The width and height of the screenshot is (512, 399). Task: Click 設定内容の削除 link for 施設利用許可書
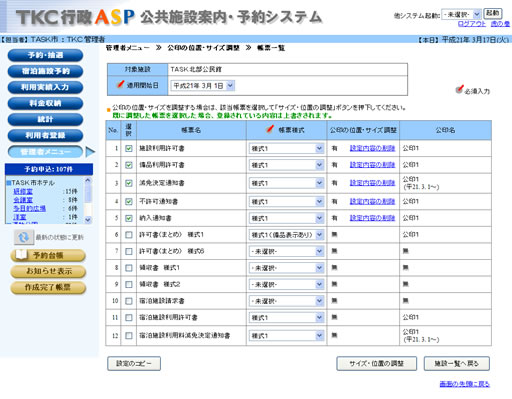tap(372, 148)
